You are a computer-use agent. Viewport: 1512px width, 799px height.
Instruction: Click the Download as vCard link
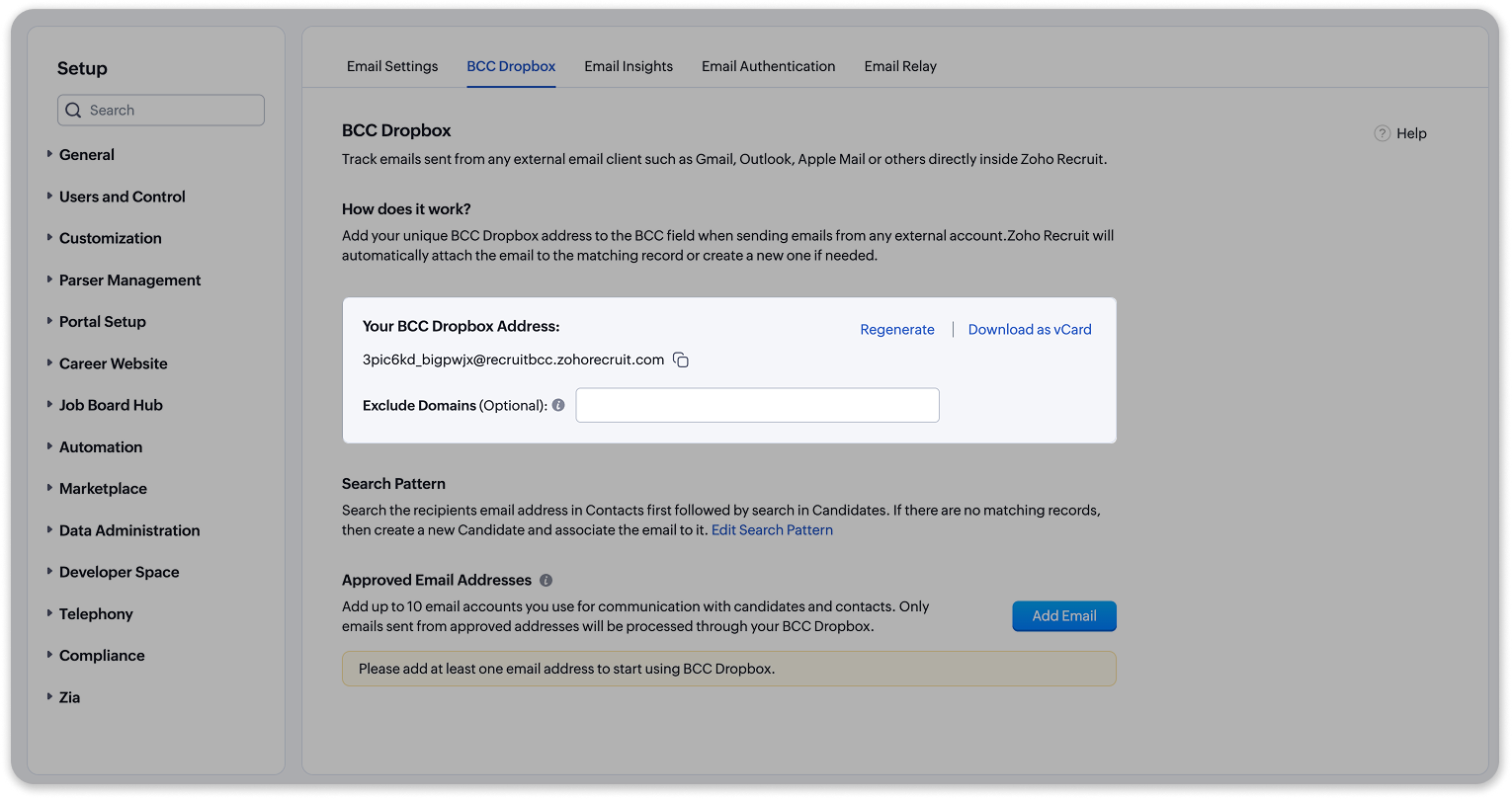pos(1030,330)
